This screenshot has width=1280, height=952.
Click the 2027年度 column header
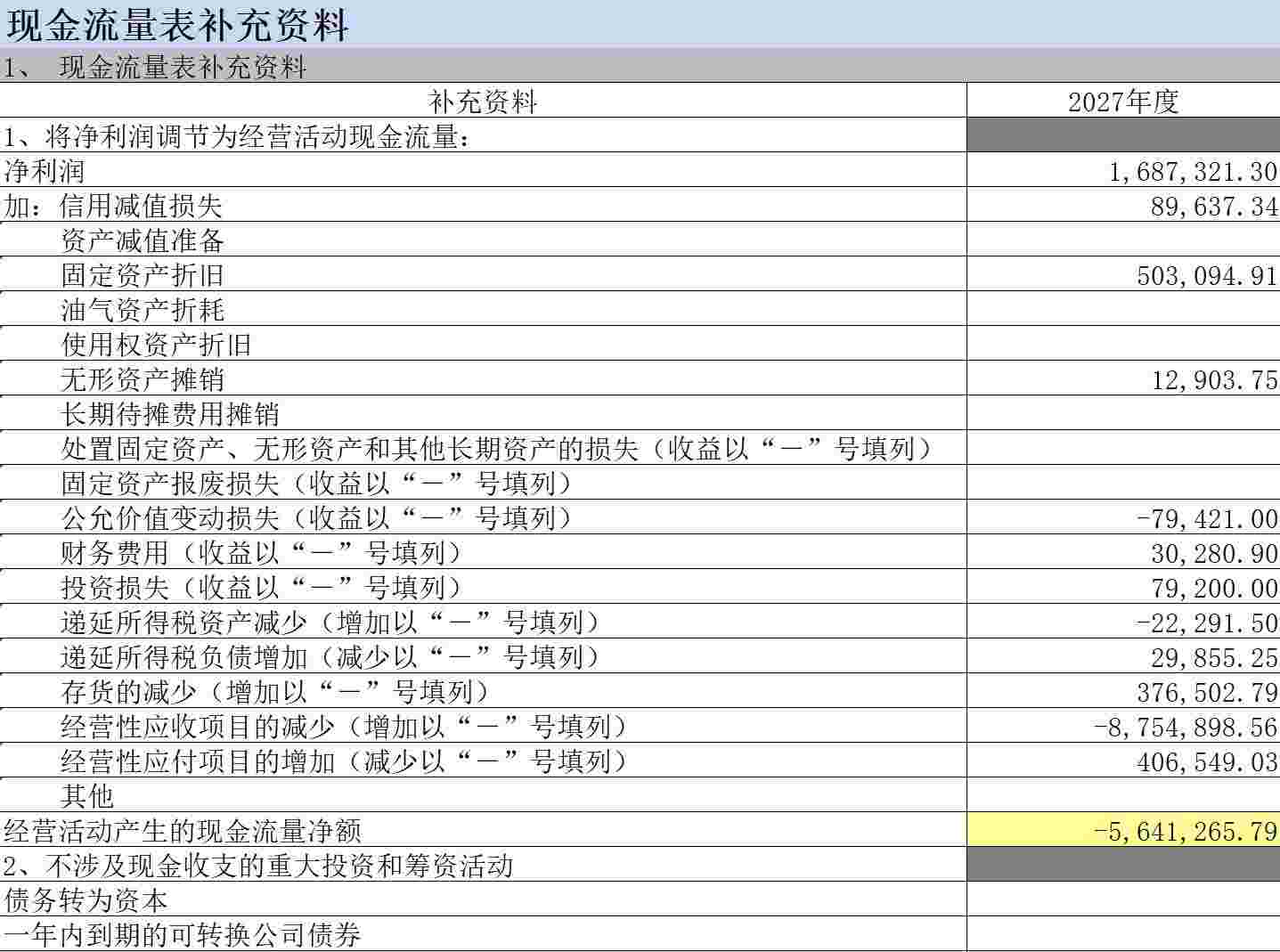(x=1123, y=102)
